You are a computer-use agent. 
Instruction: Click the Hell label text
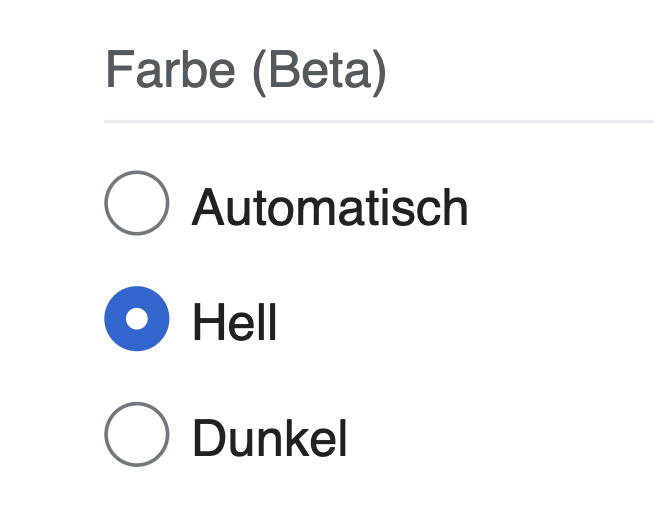tap(234, 323)
